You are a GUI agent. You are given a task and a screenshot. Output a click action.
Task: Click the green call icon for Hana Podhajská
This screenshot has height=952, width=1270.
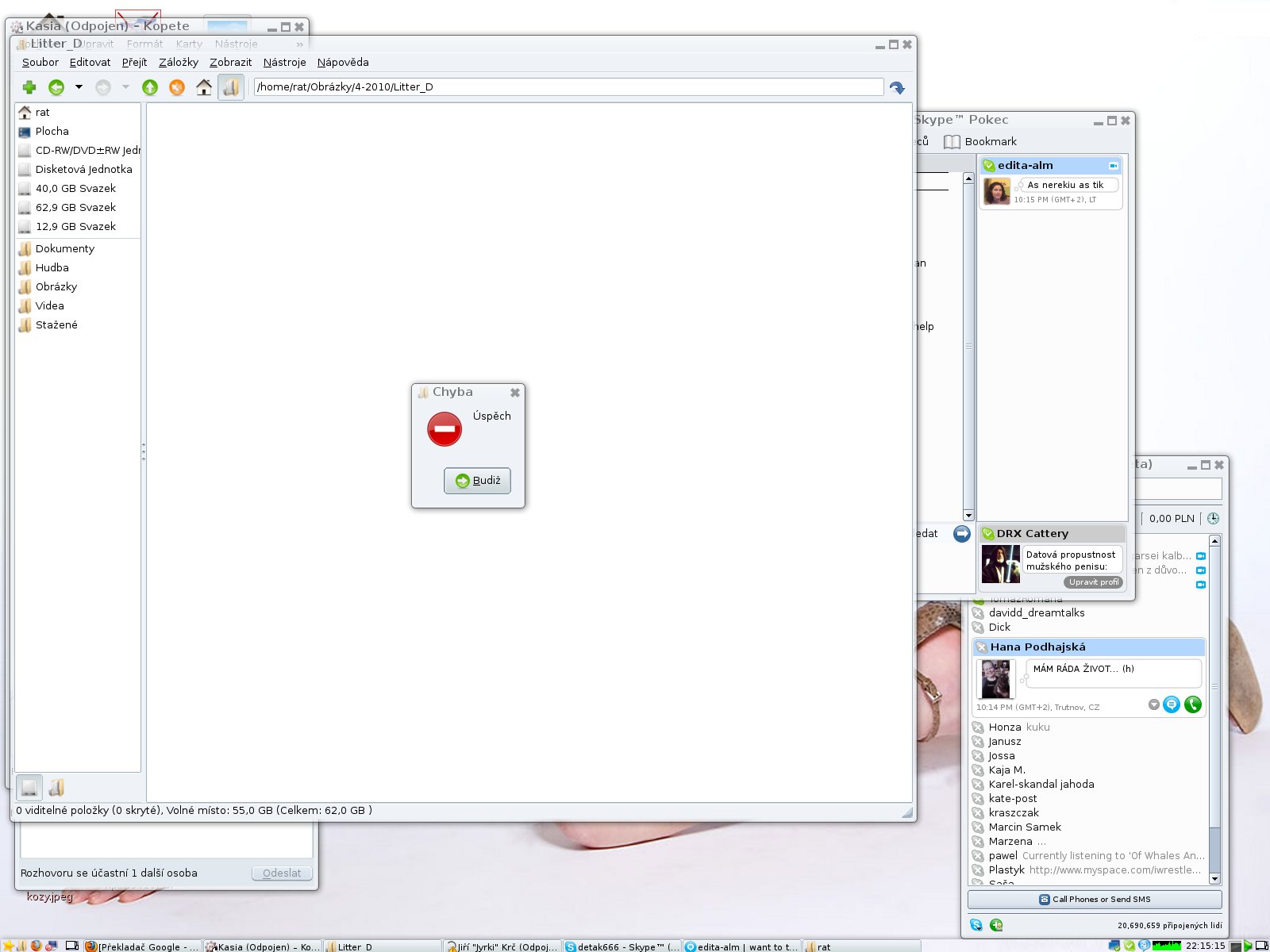click(x=1193, y=704)
